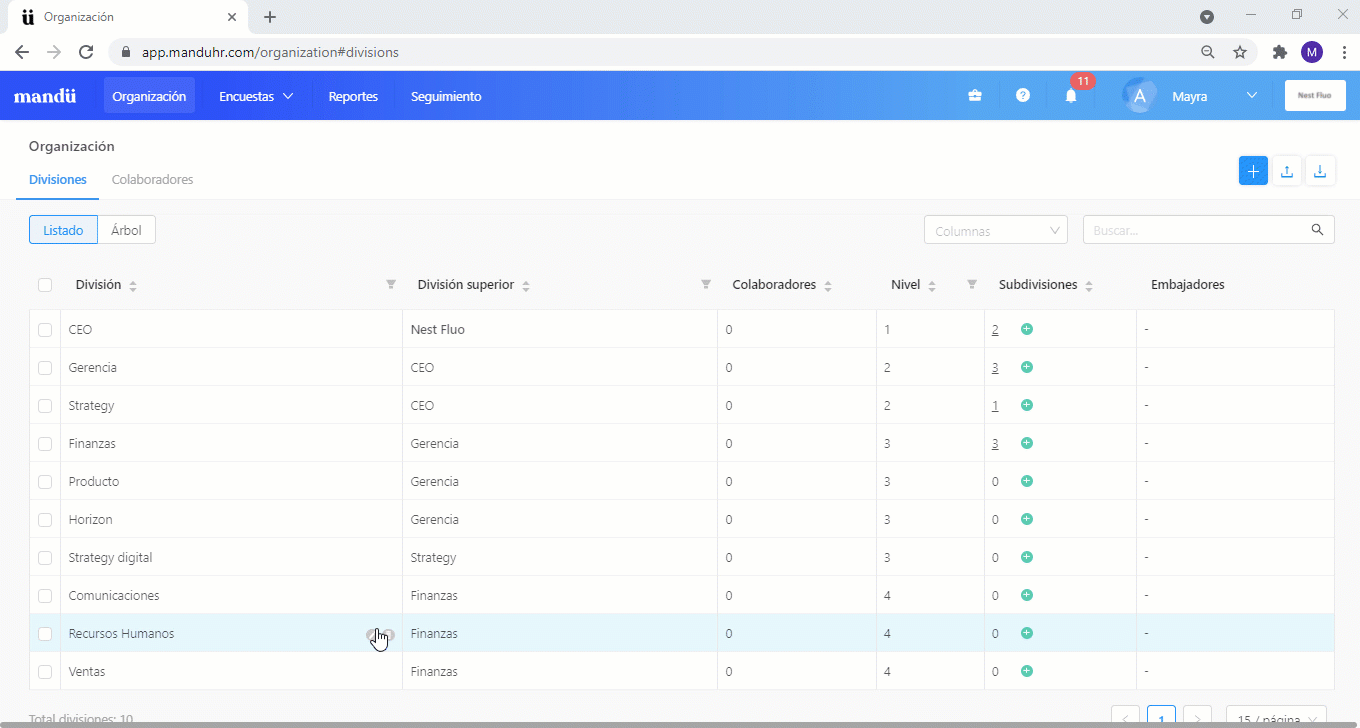This screenshot has height=728, width=1360.
Task: Select the Listado view
Action: [63, 230]
